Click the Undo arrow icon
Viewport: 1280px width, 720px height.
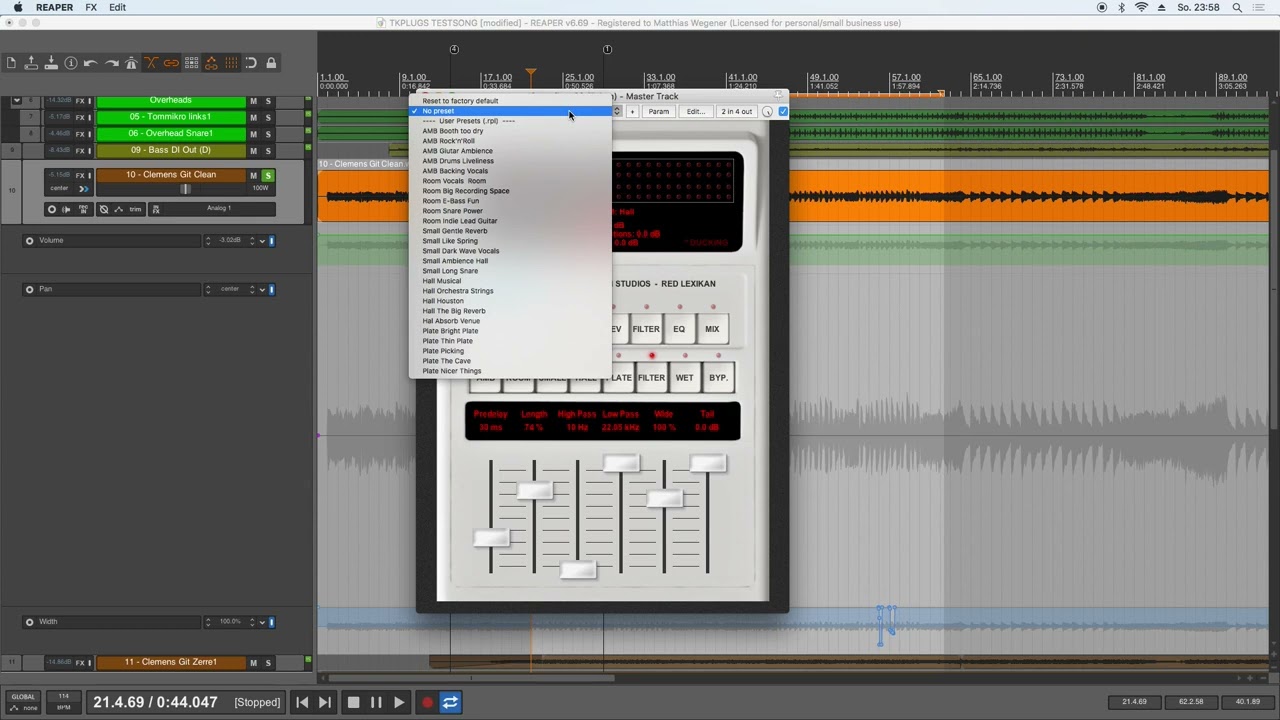91,63
